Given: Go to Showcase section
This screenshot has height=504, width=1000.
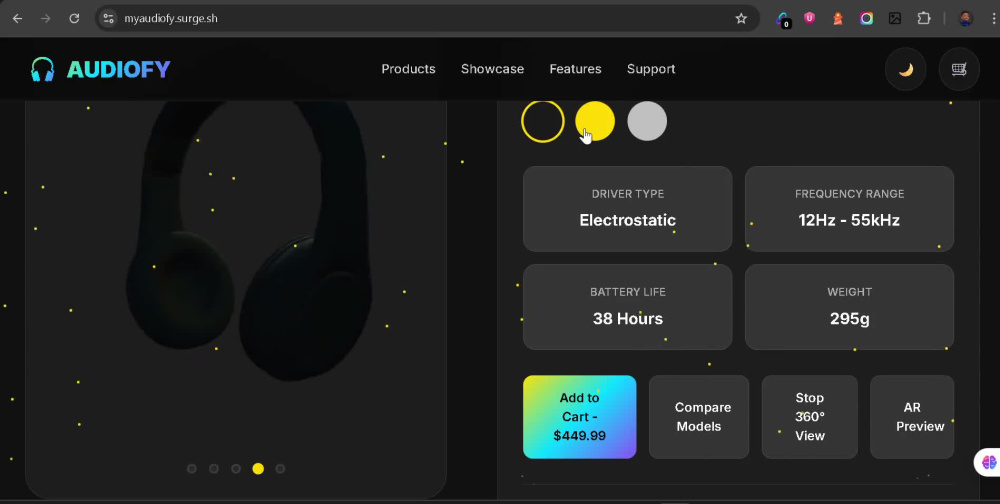Looking at the screenshot, I should tap(492, 69).
